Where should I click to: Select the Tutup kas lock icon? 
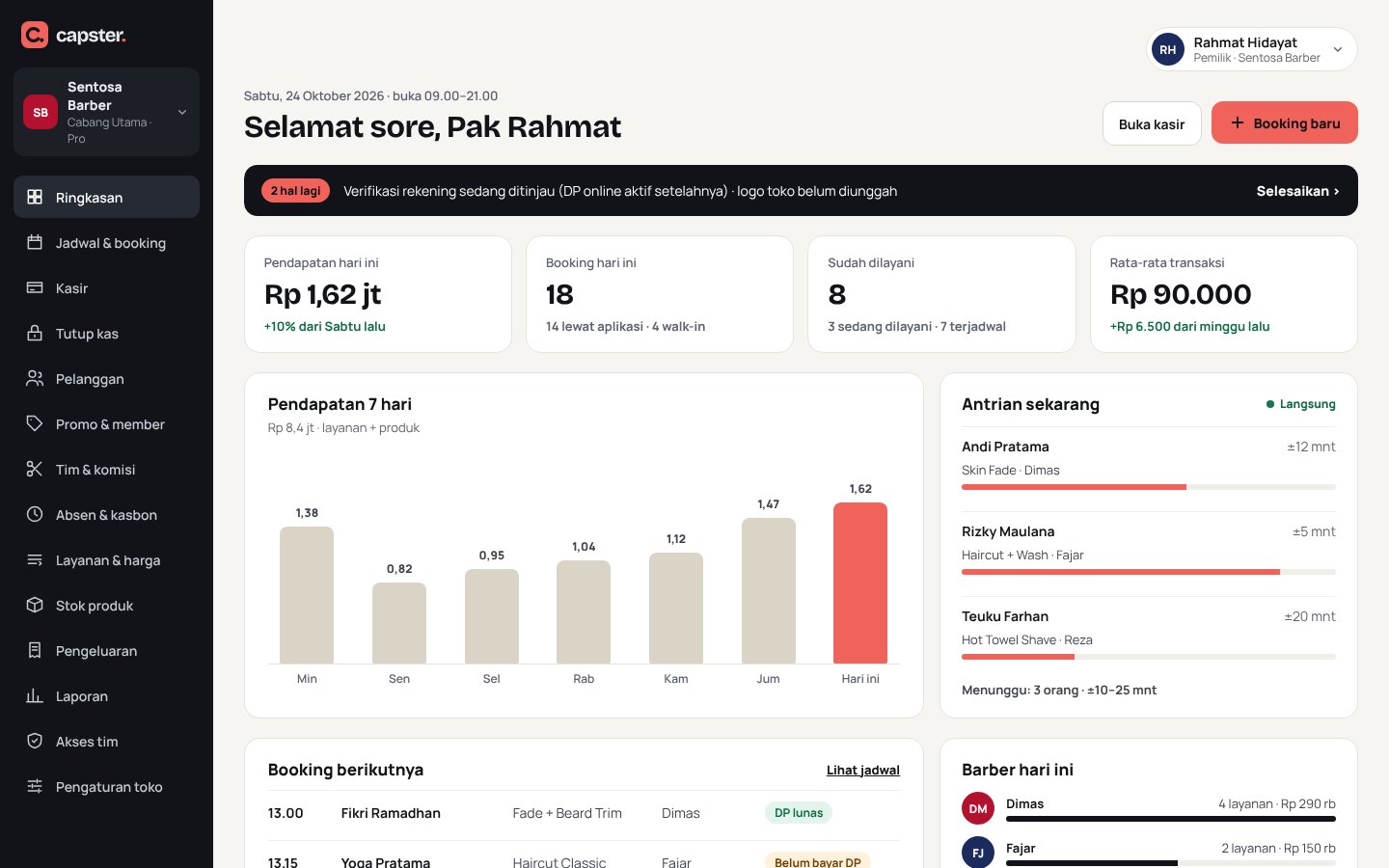coord(35,334)
